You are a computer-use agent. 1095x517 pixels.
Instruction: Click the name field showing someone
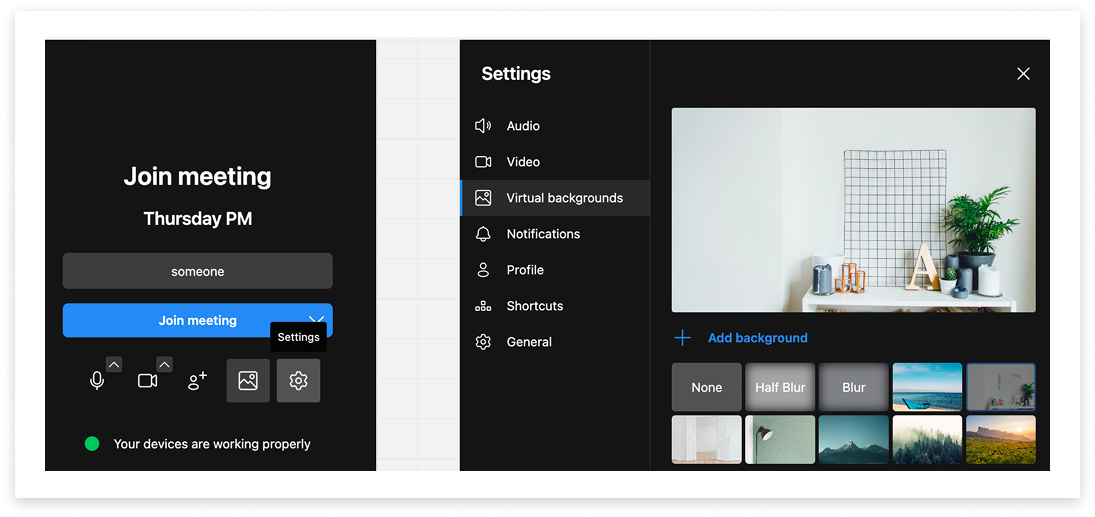[198, 271]
